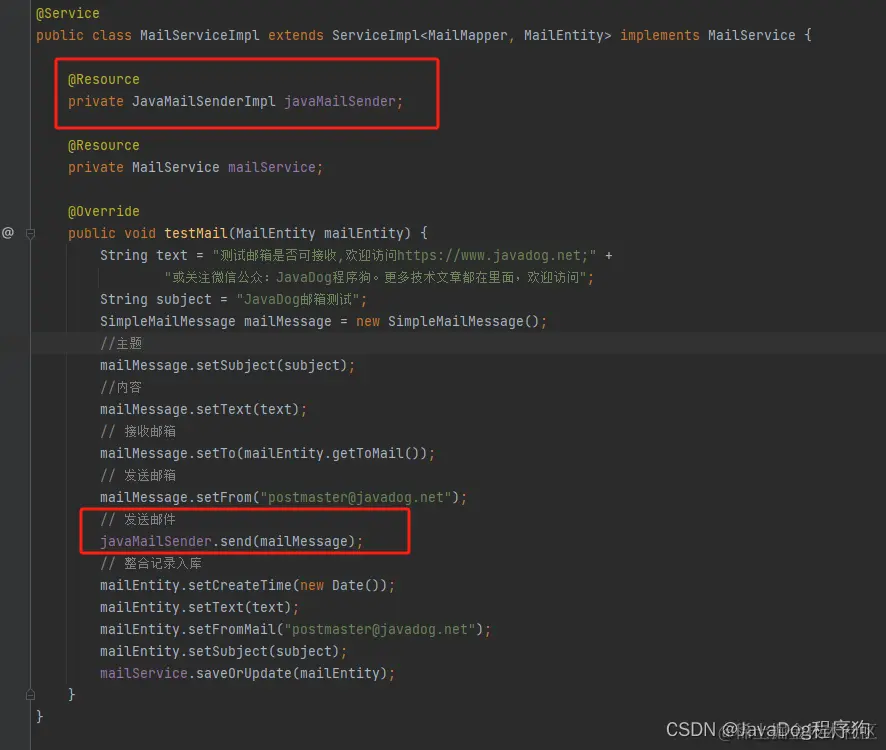Click mailMessage.setSubject(subject) statement
The image size is (886, 750).
(227, 366)
